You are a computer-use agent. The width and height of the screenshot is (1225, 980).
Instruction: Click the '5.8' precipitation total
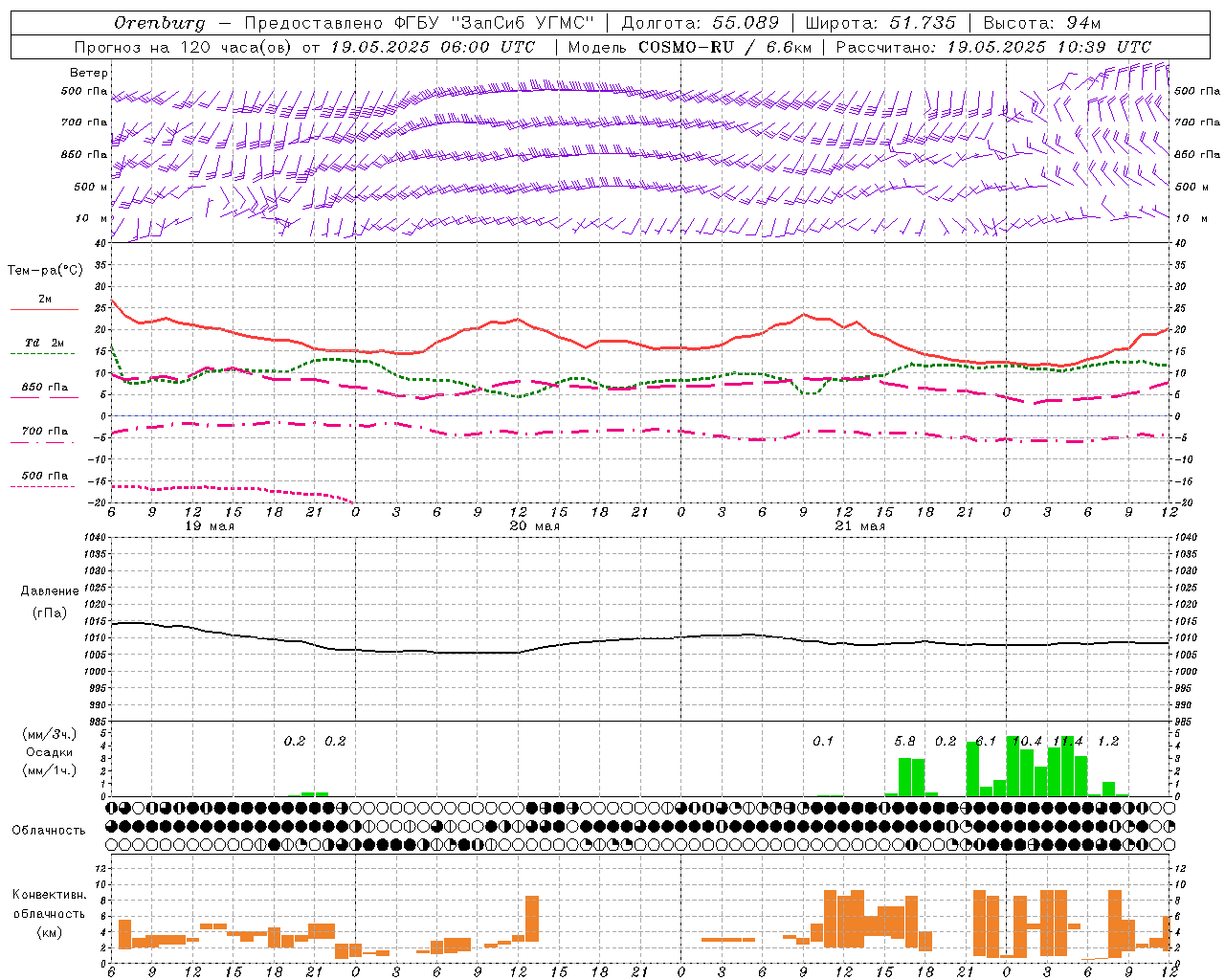904,742
